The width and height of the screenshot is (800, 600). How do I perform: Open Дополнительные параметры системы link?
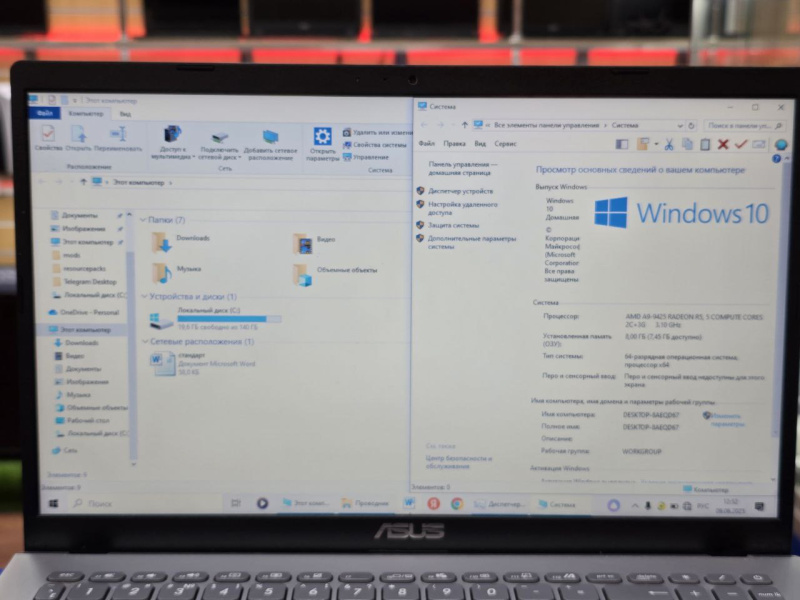[x=471, y=242]
